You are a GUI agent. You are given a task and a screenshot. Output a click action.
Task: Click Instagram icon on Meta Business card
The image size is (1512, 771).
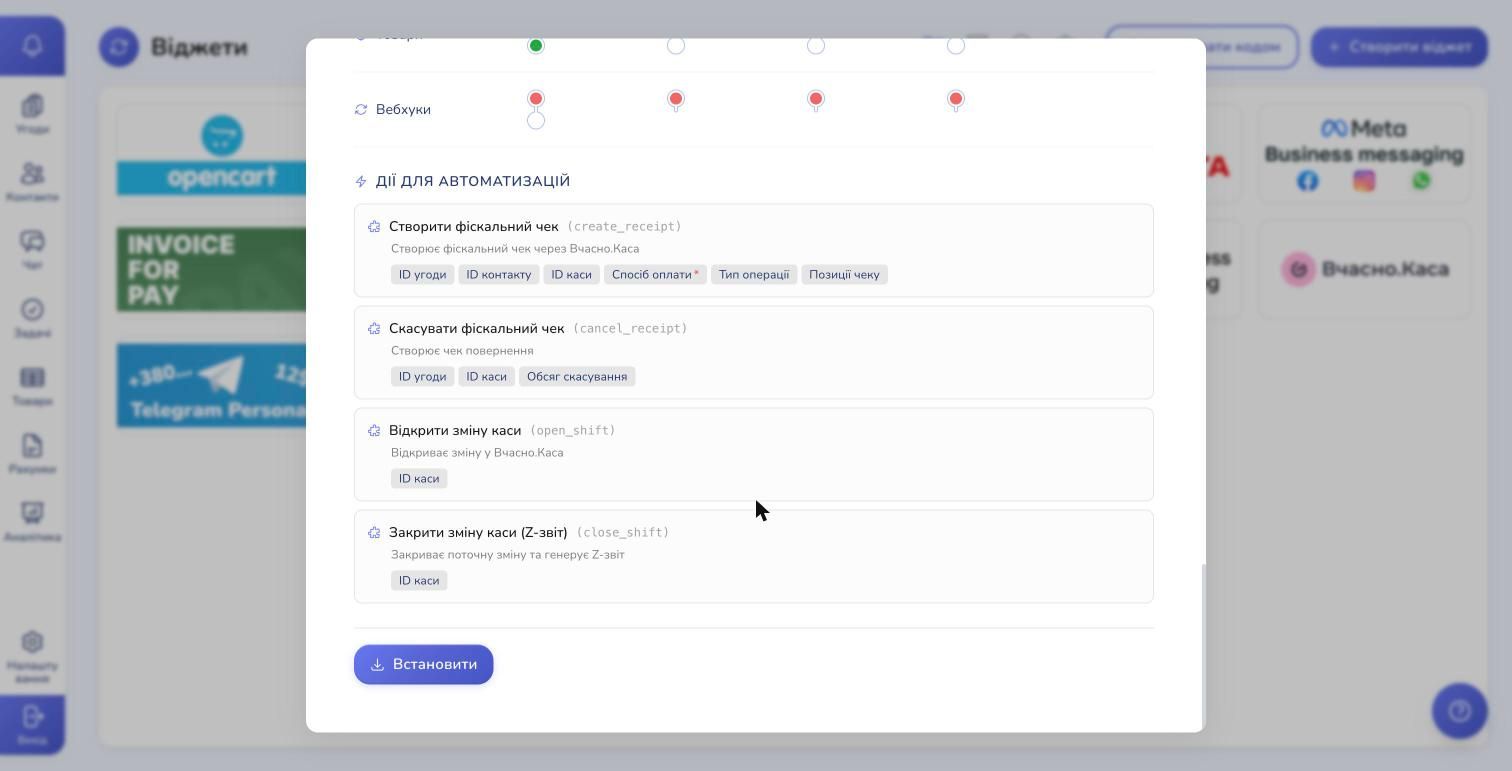[x=1364, y=181]
